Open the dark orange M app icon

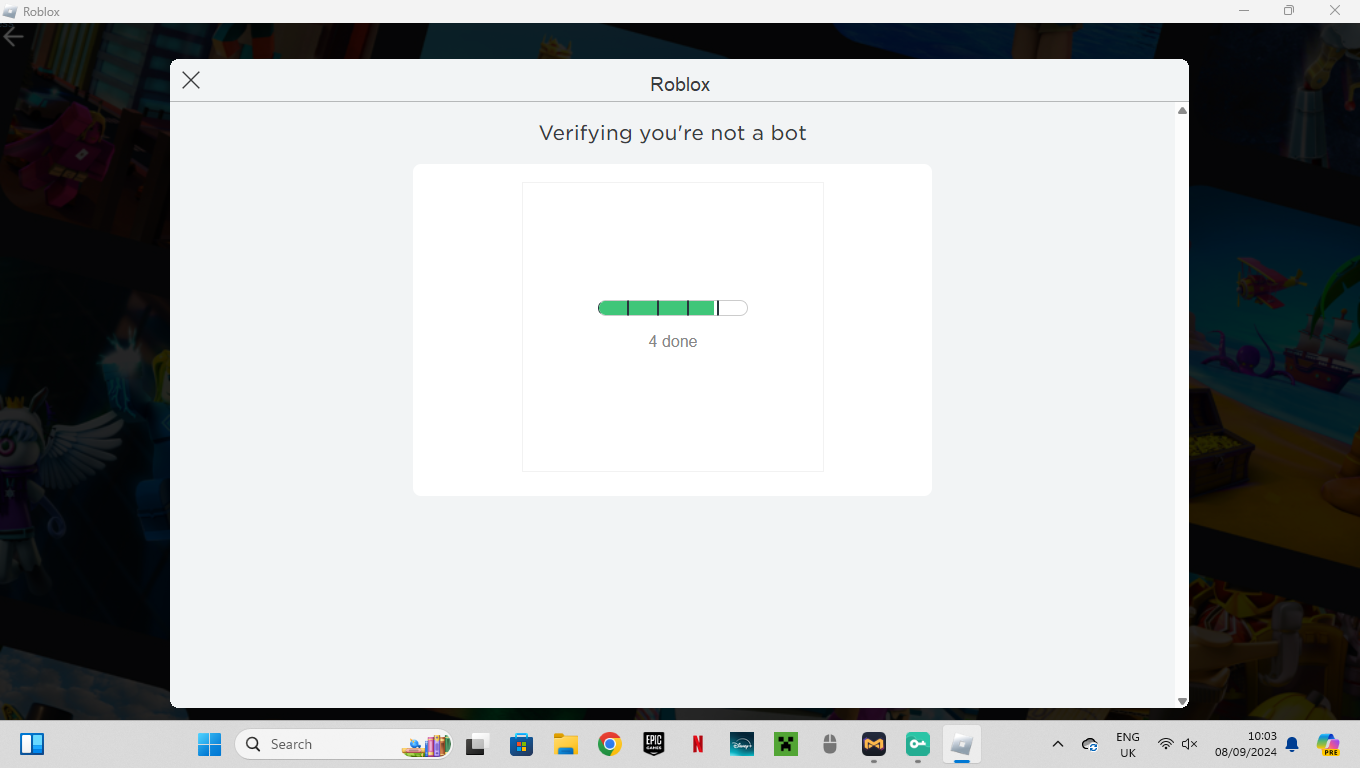tap(874, 744)
